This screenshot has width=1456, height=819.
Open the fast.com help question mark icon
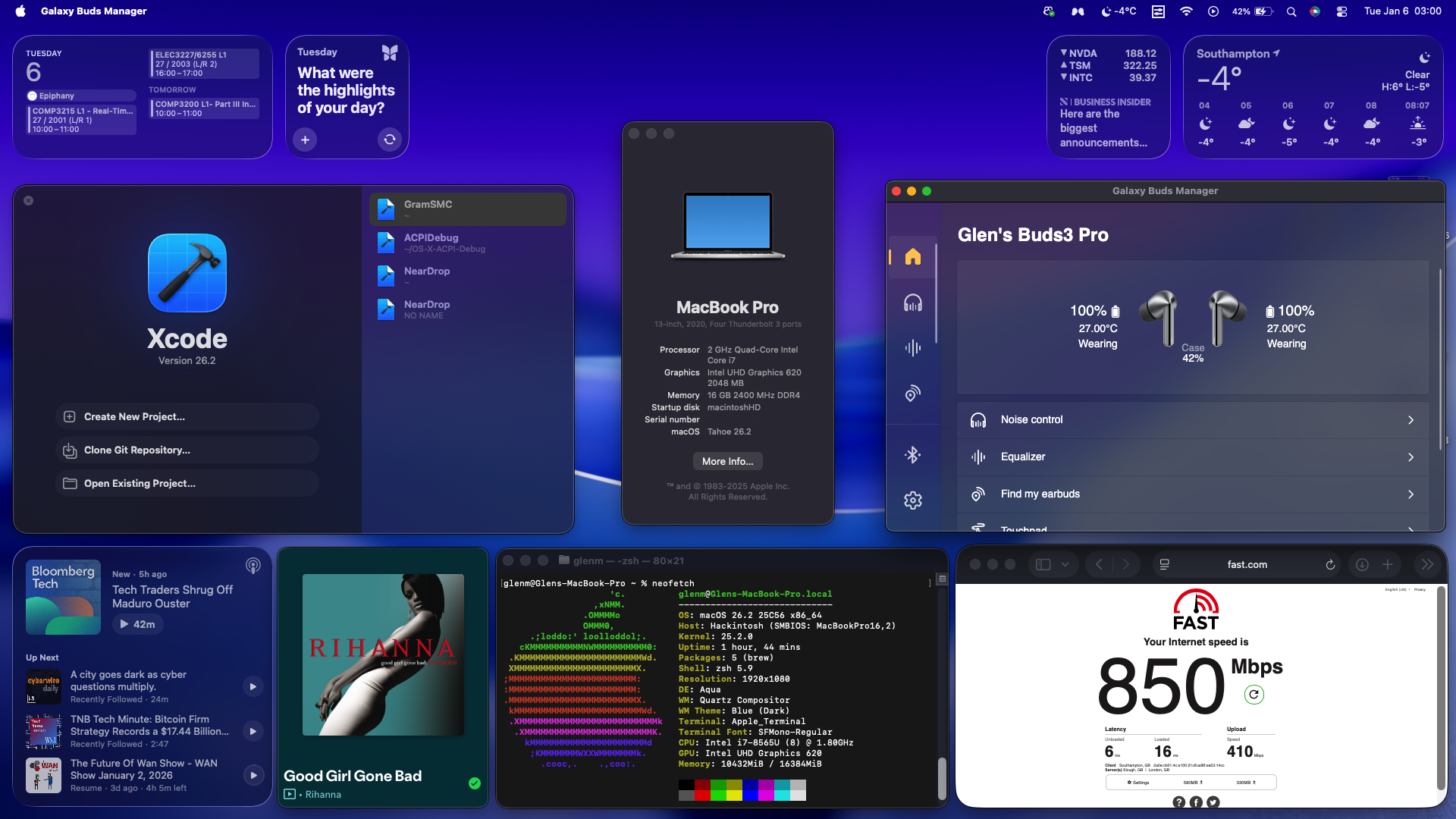coord(1178,802)
